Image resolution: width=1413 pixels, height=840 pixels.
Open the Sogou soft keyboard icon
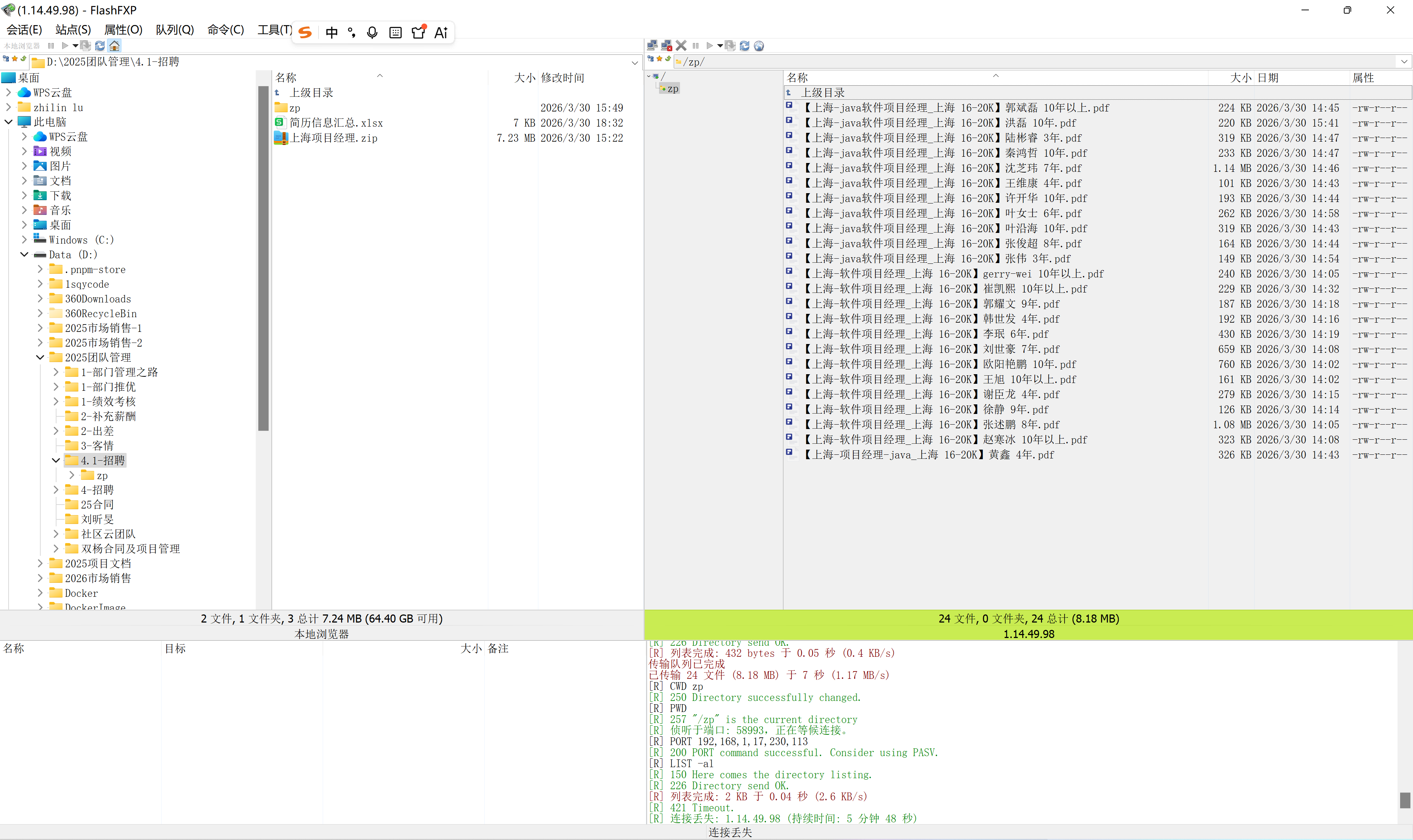click(x=396, y=32)
